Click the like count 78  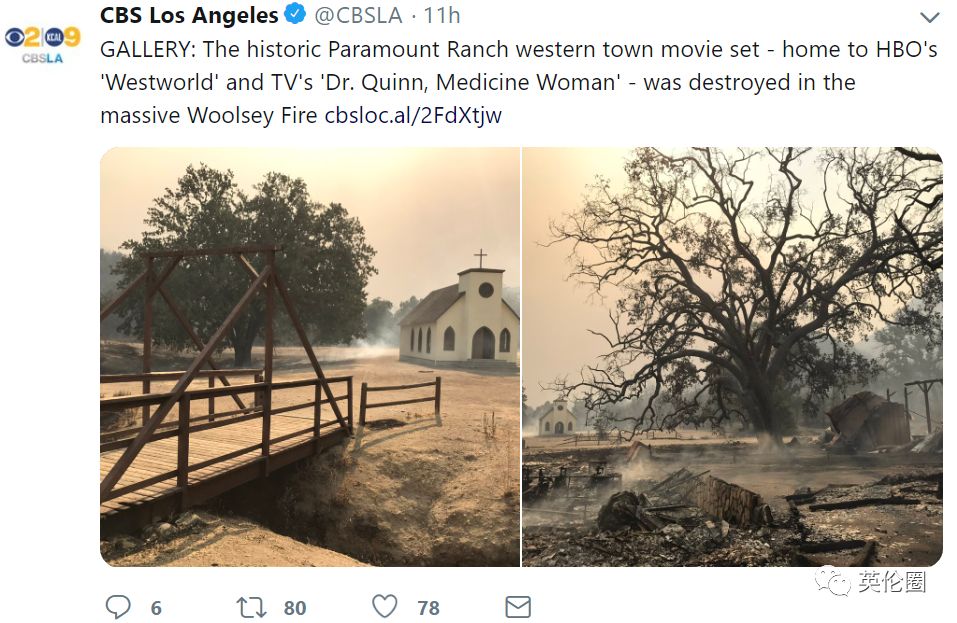tap(428, 608)
